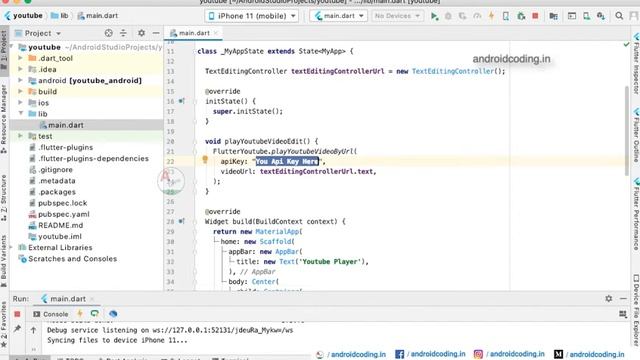
Task: Click the lib breadcrumb in navigation bar
Action: coord(60,16)
